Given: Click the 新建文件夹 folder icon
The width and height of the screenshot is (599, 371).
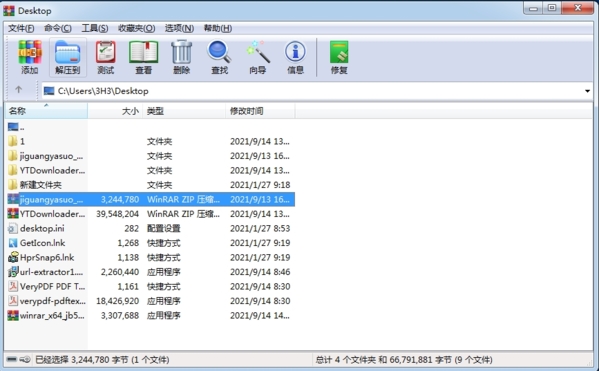Looking at the screenshot, I should pos(13,185).
